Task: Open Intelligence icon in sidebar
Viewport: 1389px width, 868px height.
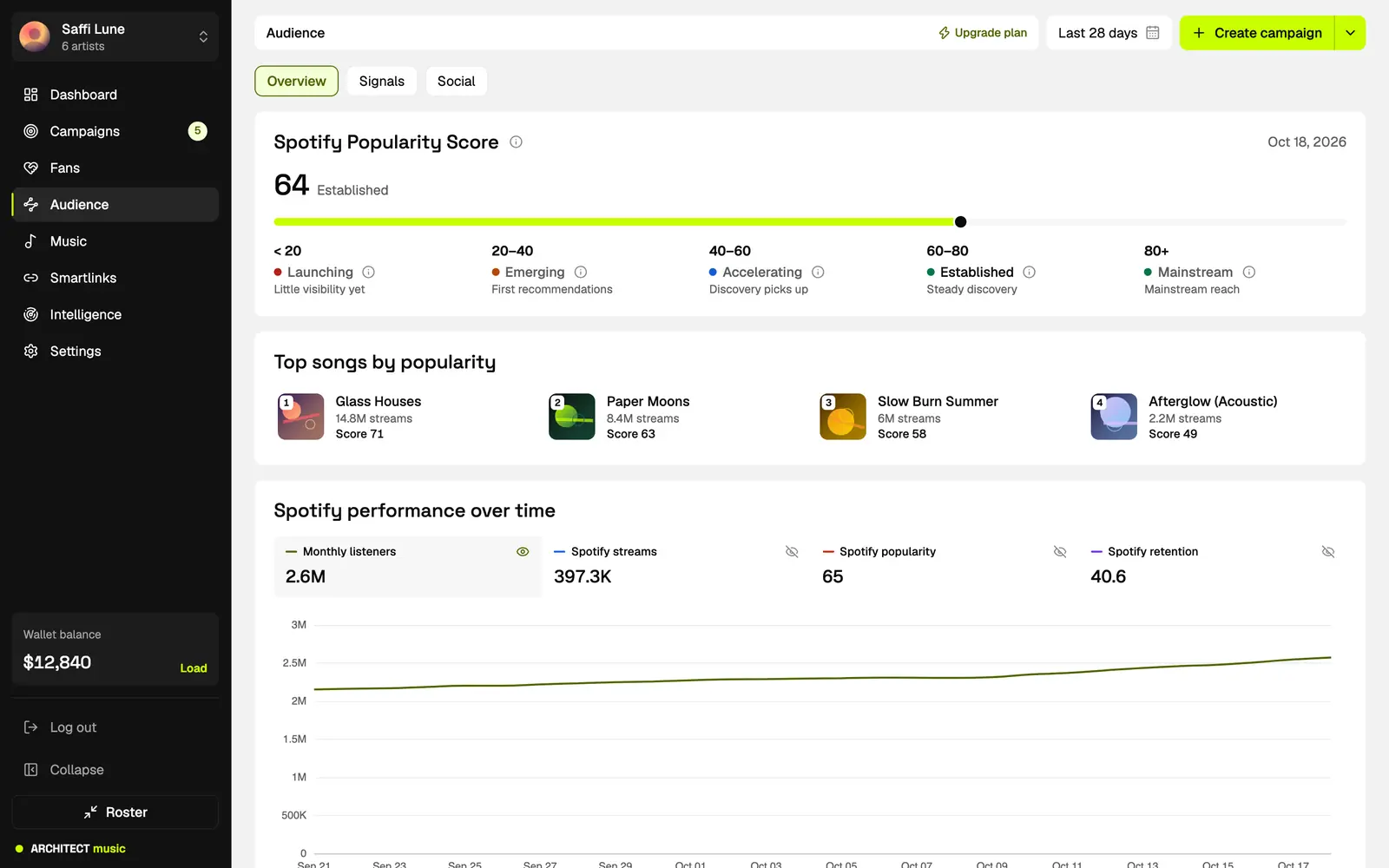Action: tap(31, 314)
